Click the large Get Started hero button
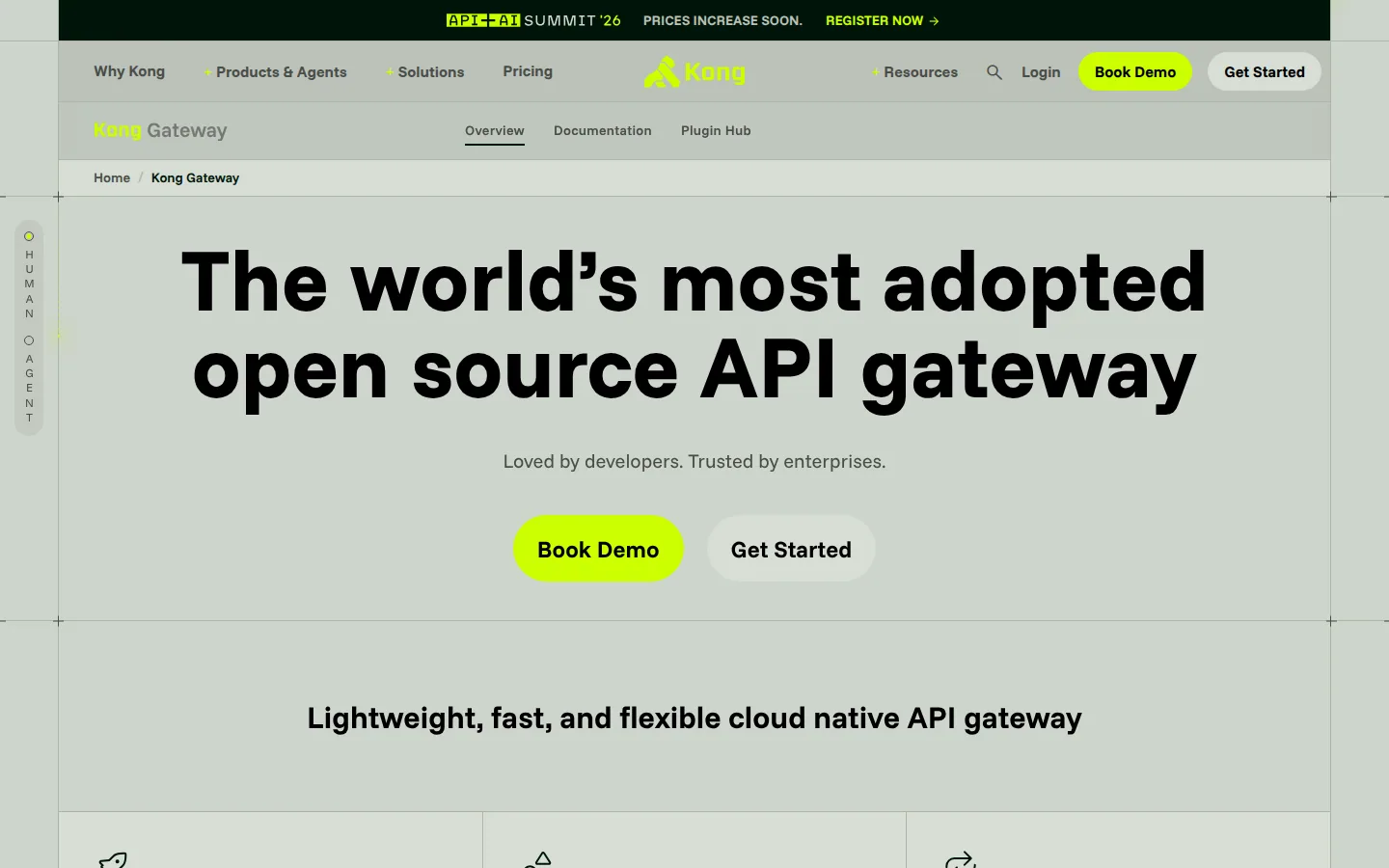This screenshot has height=868, width=1389. tap(791, 549)
